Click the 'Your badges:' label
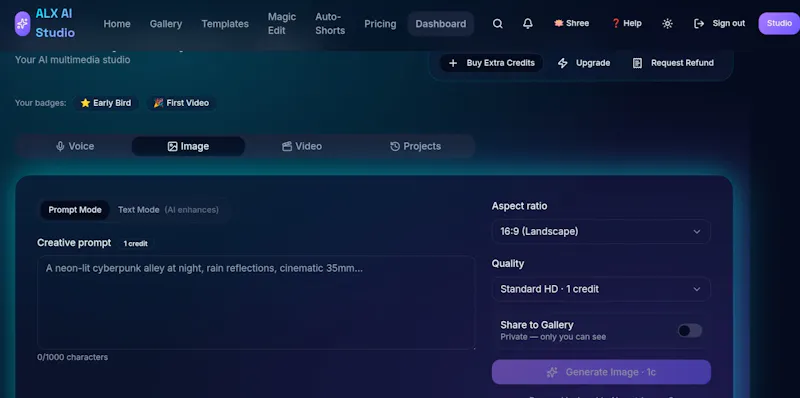The image size is (800, 398). click(40, 103)
